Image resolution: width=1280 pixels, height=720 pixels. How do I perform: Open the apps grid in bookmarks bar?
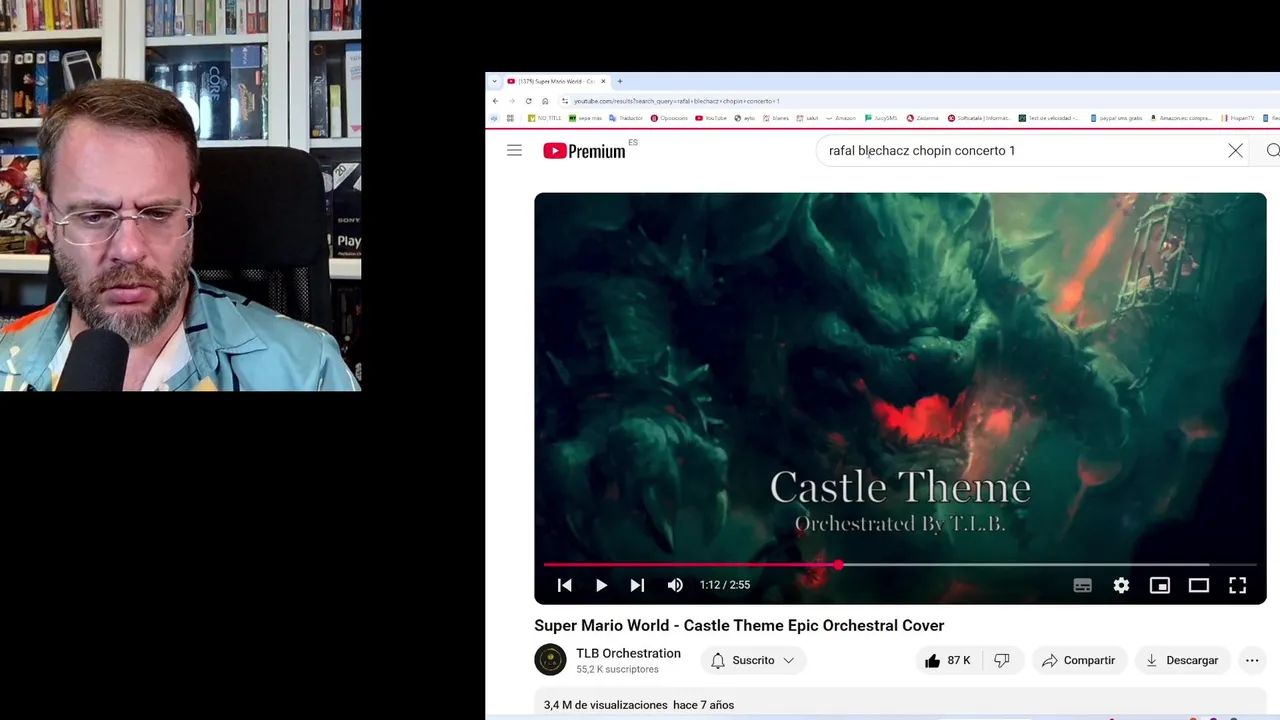click(x=510, y=118)
